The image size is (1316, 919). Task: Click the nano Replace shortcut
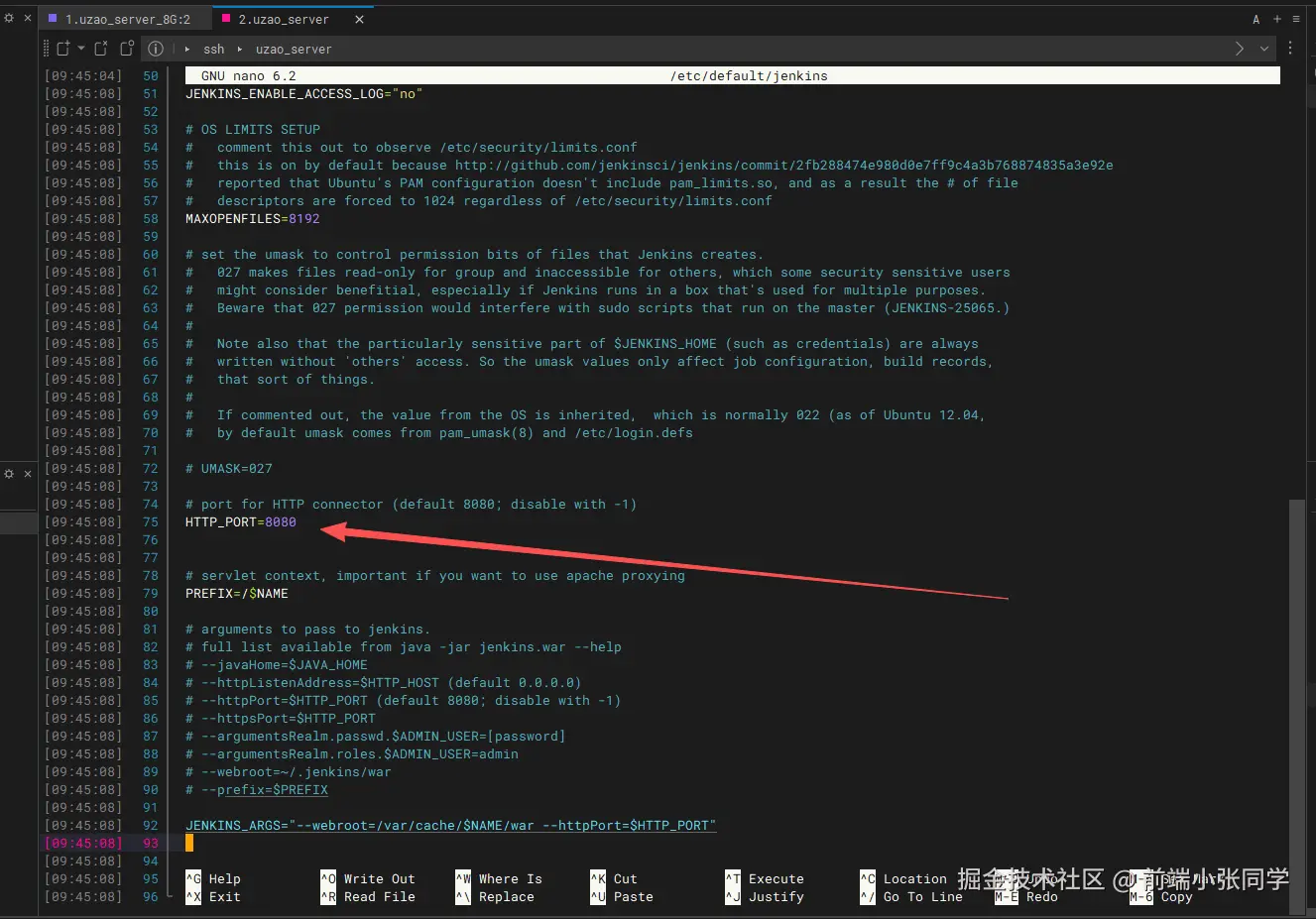coord(495,897)
